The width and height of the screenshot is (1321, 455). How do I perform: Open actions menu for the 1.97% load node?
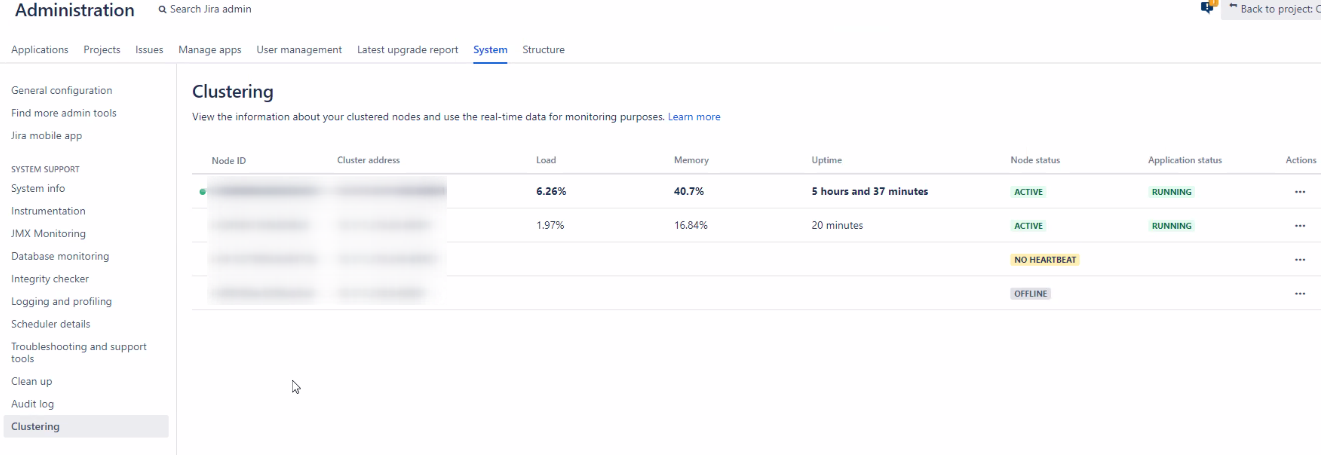[1299, 226]
